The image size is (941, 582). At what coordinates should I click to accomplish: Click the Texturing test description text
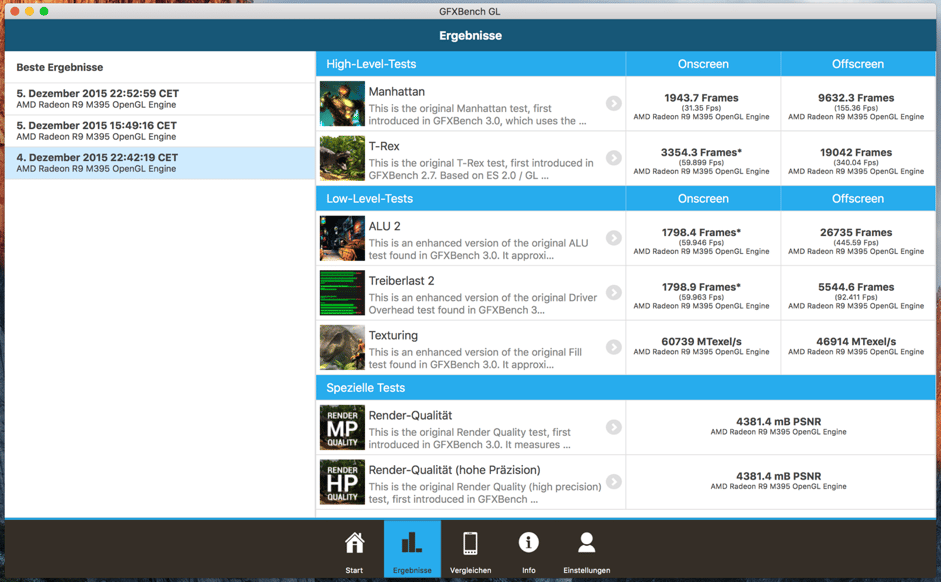(475, 358)
